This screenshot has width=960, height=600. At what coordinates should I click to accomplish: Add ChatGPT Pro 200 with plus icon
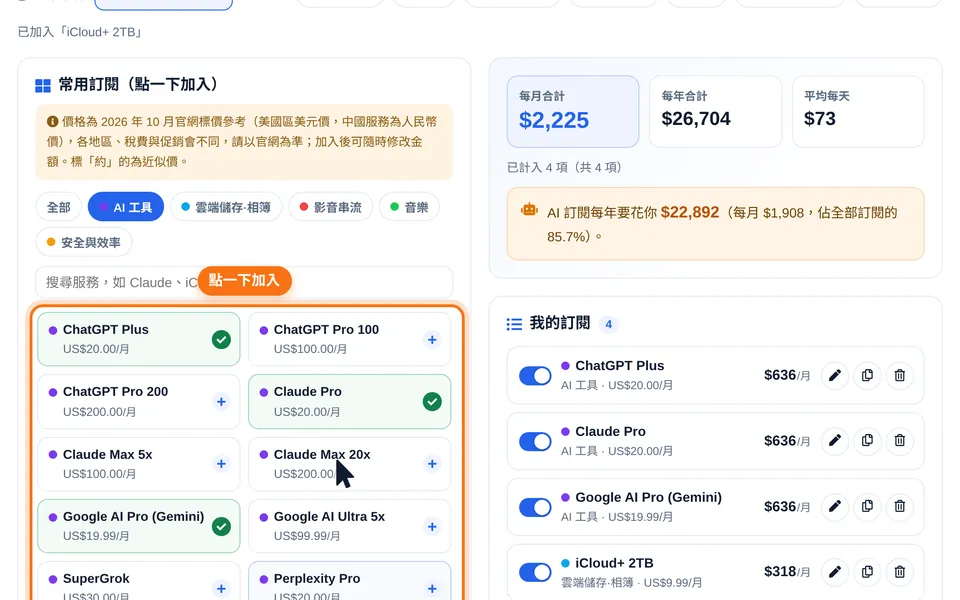click(221, 402)
